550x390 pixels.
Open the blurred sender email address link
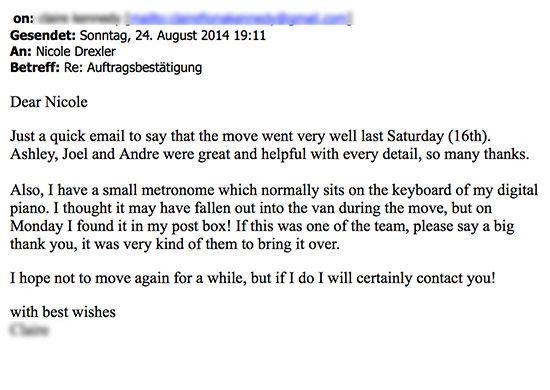239,18
